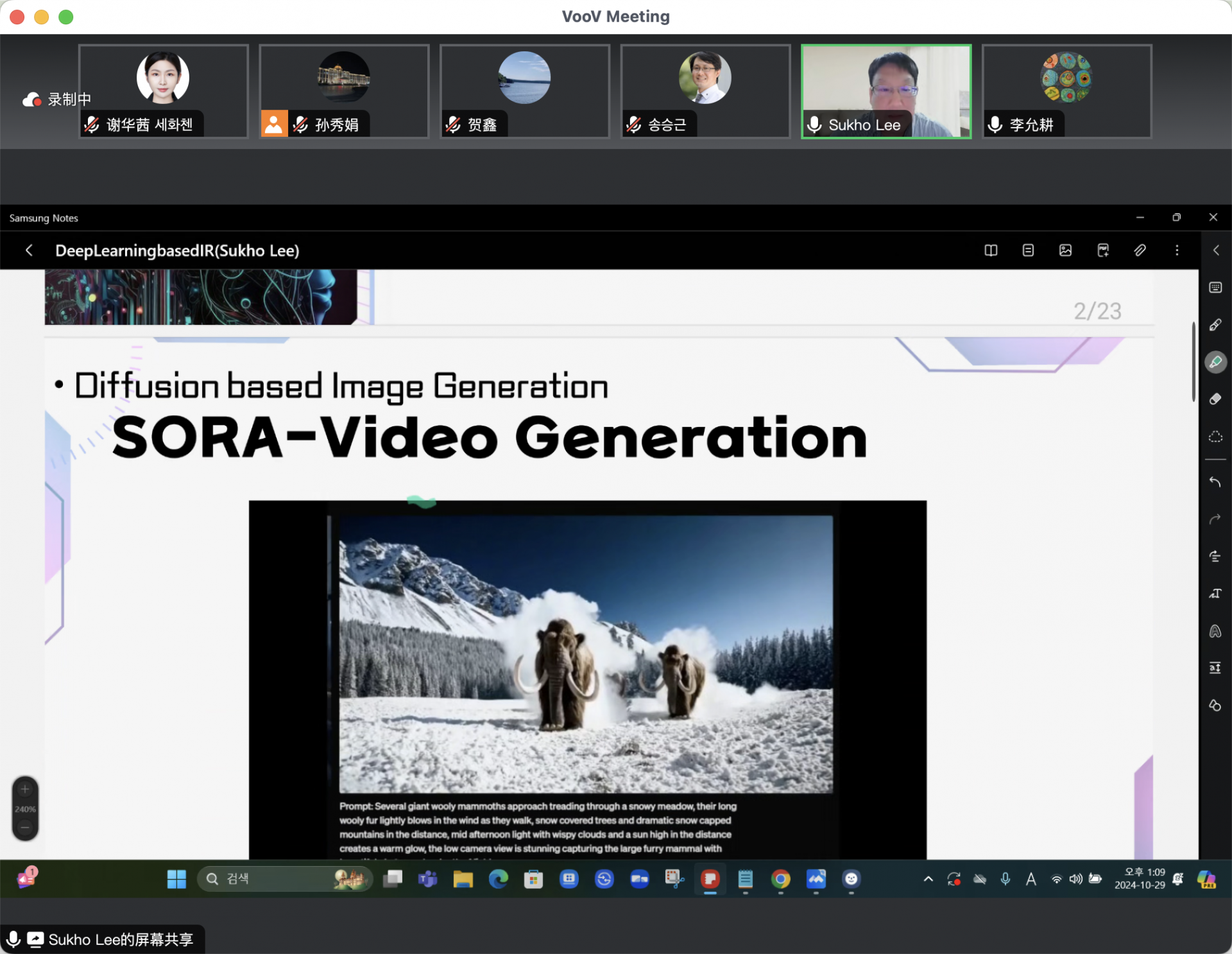Select the Lasso selection tool
This screenshot has height=954, width=1232.
click(1215, 437)
